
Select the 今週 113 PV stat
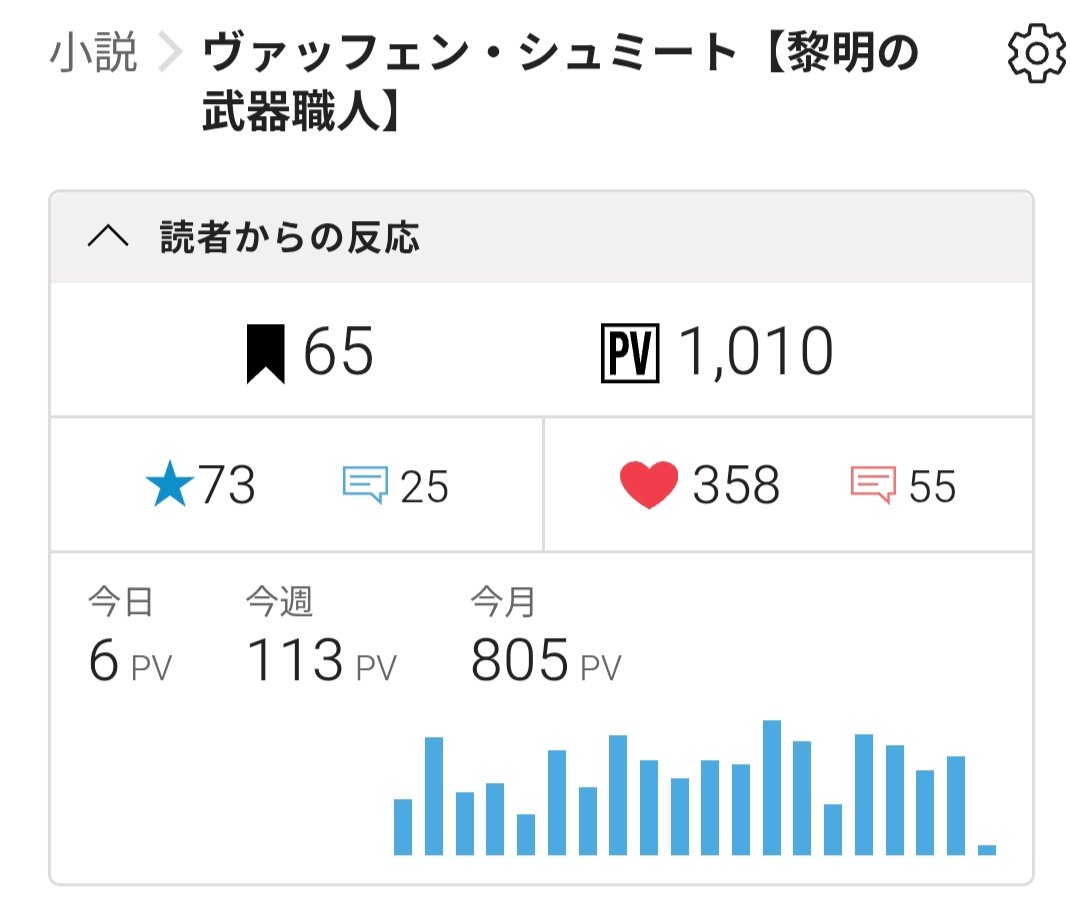coord(321,635)
